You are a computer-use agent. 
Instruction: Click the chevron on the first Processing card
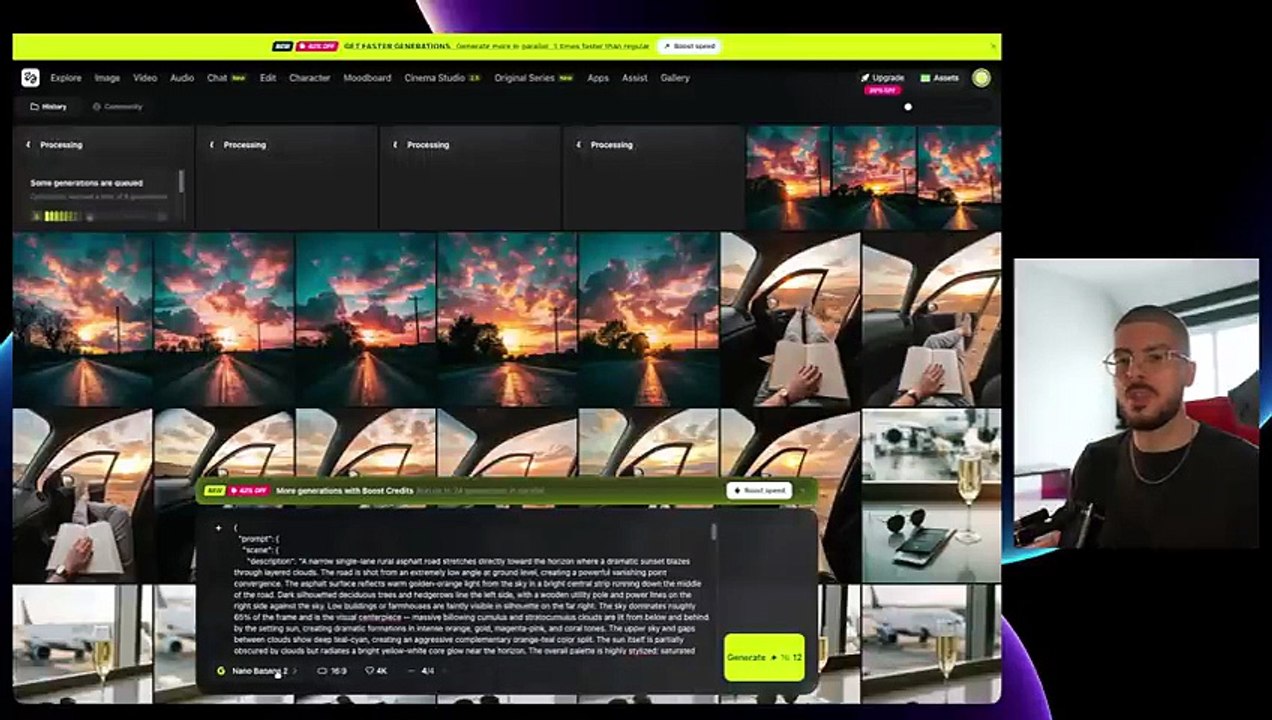click(x=28, y=145)
